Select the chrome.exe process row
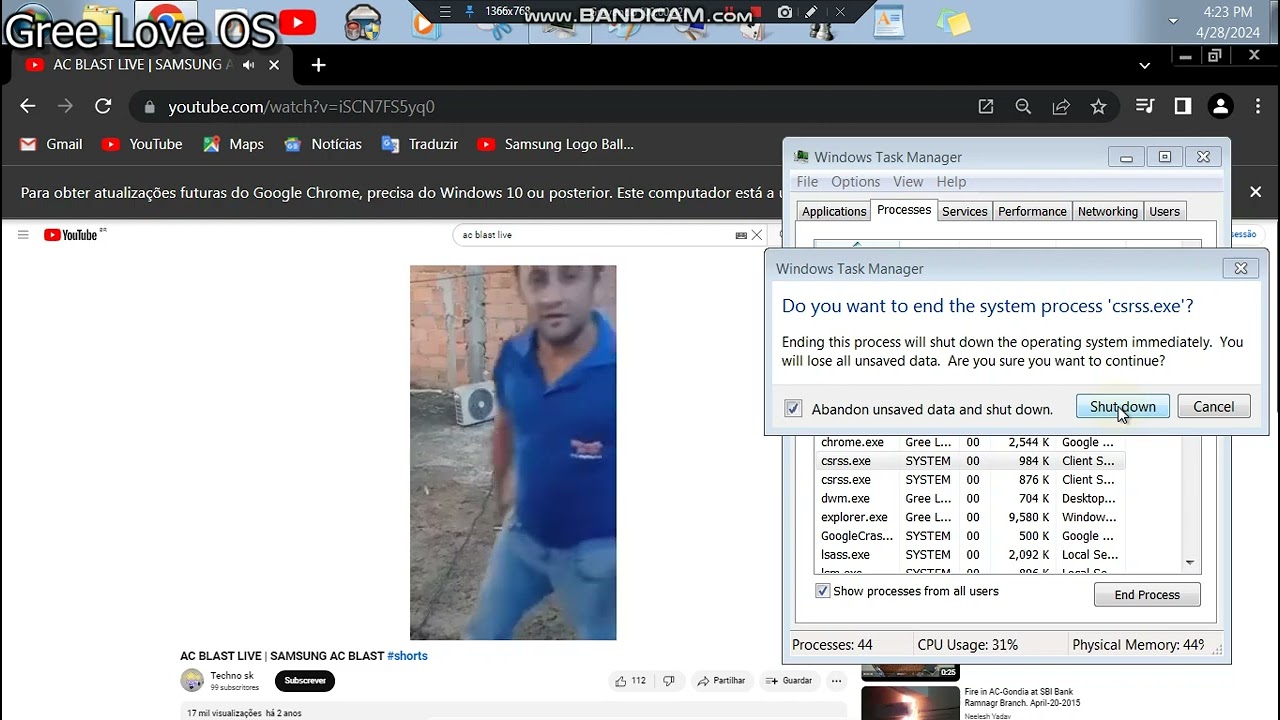Screen dimensions: 1280x720 coord(970,442)
